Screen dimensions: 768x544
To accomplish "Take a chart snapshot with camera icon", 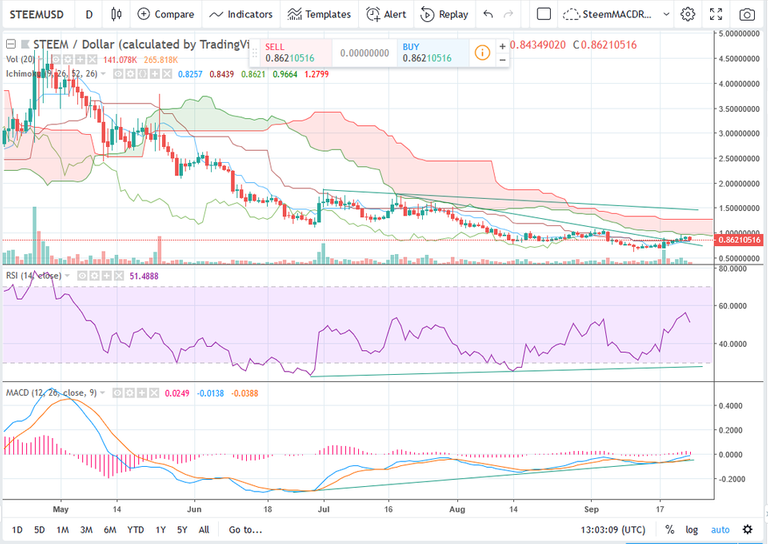I will click(746, 14).
